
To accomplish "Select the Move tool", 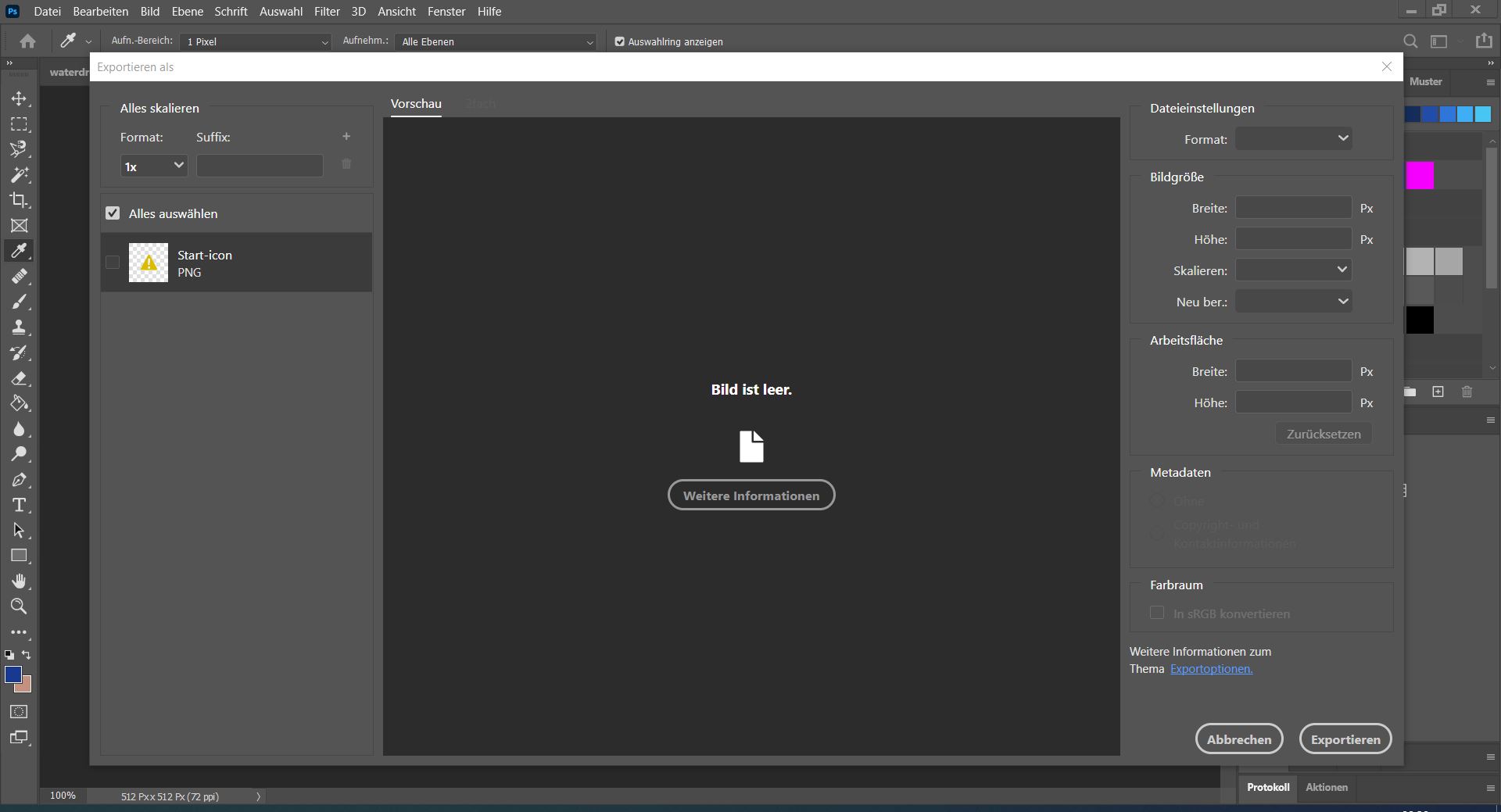I will coord(19,99).
